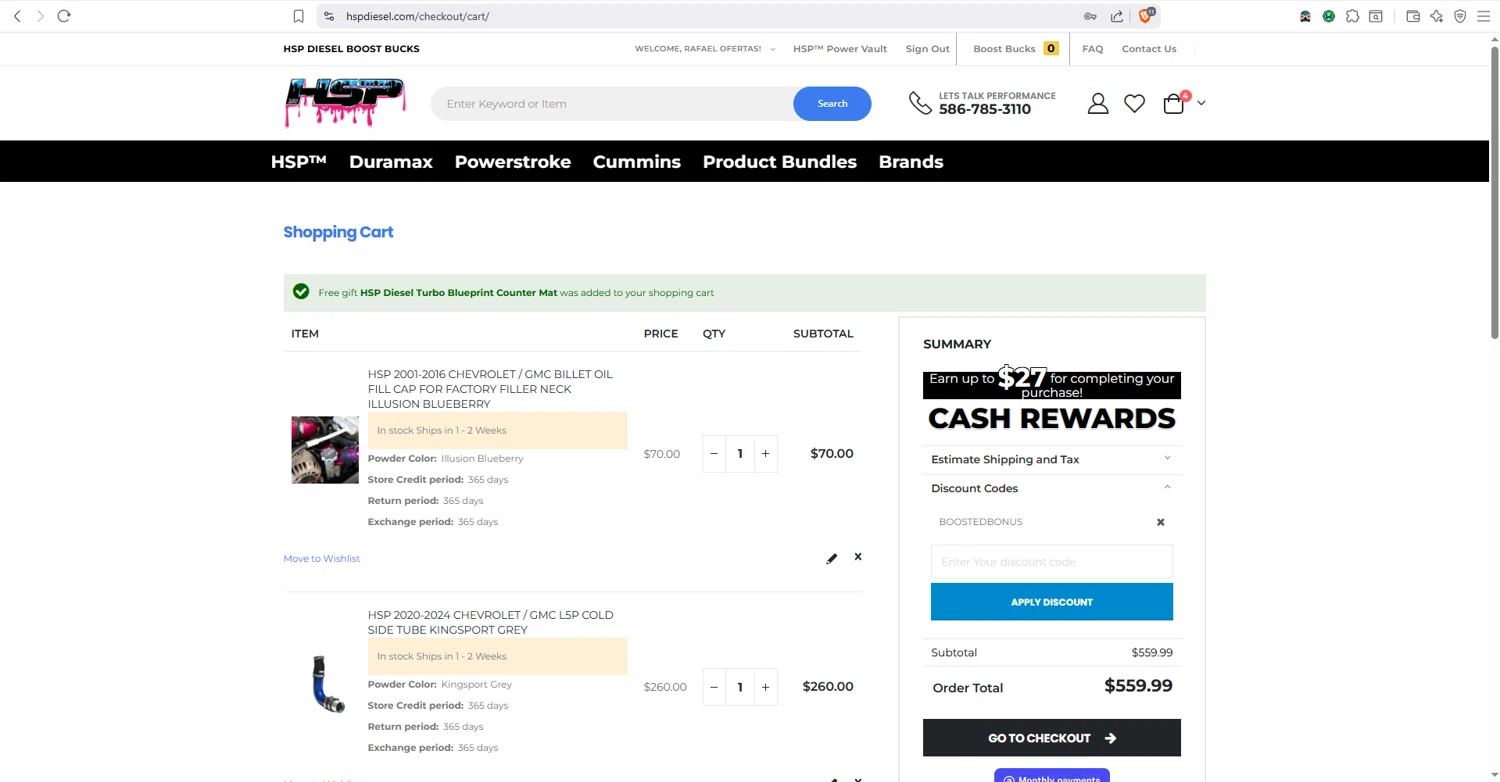Expand the mini cart dropdown arrow
Screen dimensions: 1500x782
tap(1201, 103)
